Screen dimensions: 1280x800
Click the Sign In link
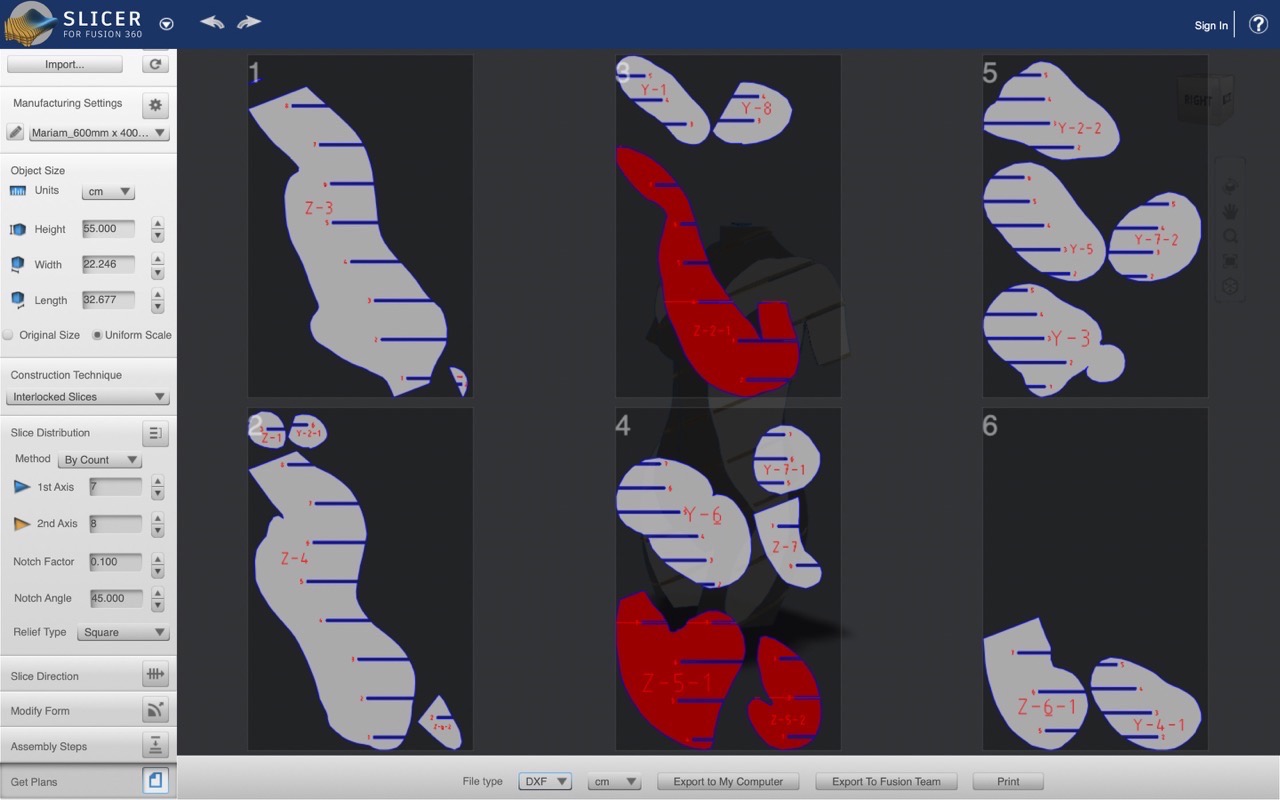1210,25
